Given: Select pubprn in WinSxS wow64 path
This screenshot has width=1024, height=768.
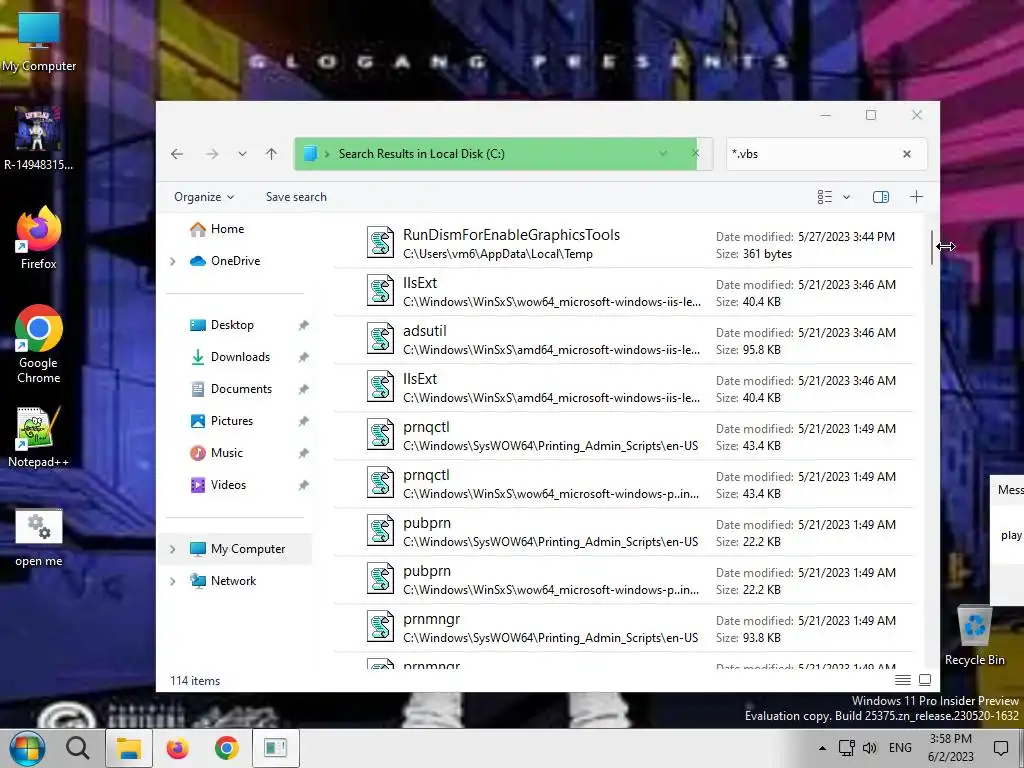Looking at the screenshot, I should (x=624, y=580).
